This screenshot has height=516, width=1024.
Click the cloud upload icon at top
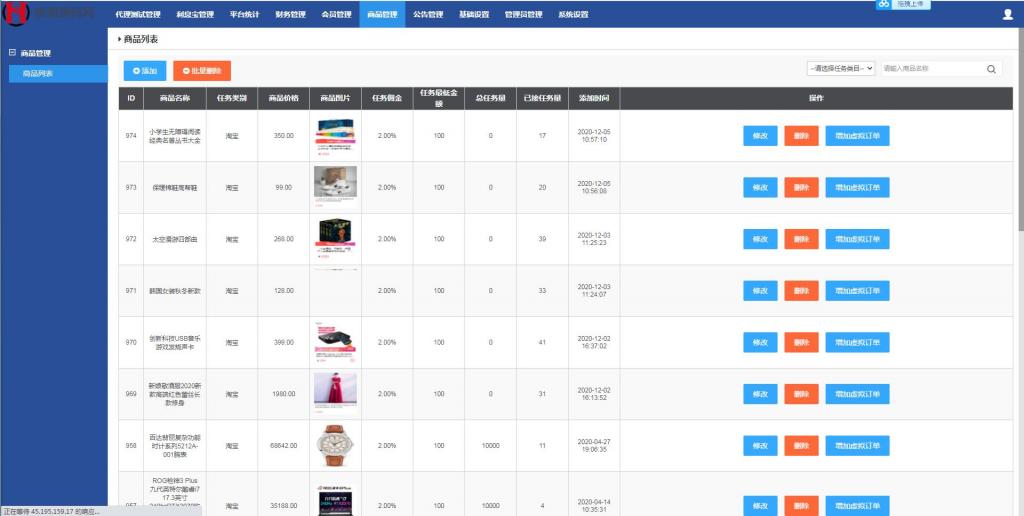[884, 5]
